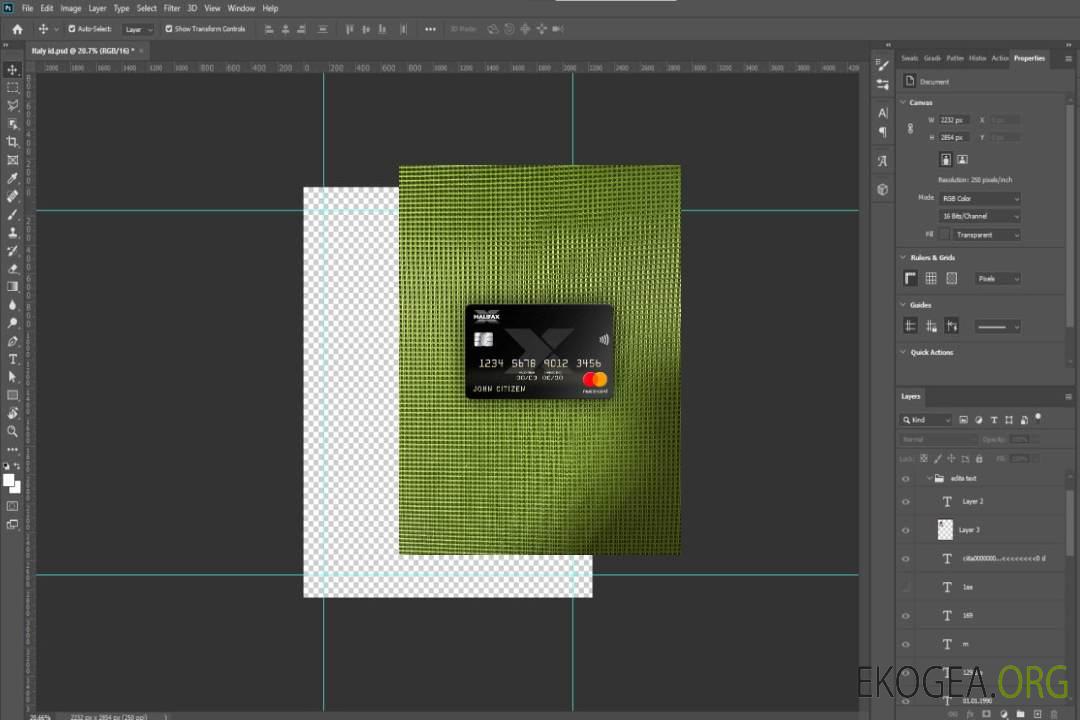This screenshot has height=720, width=1080.
Task: Select the Zoom tool
Action: tap(12, 431)
